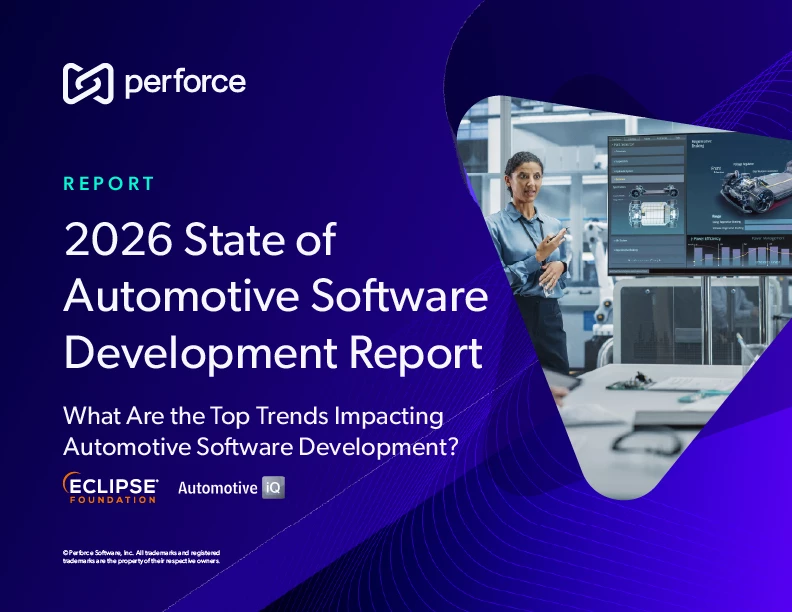Click the Eclipse Foundation logo
792x612 pixels.
111,488
